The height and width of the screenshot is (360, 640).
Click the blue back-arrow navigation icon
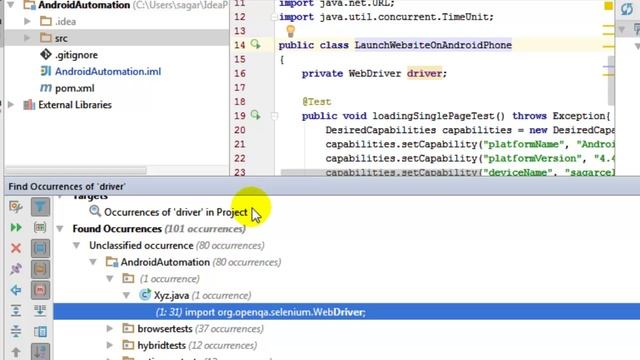tap(16, 290)
